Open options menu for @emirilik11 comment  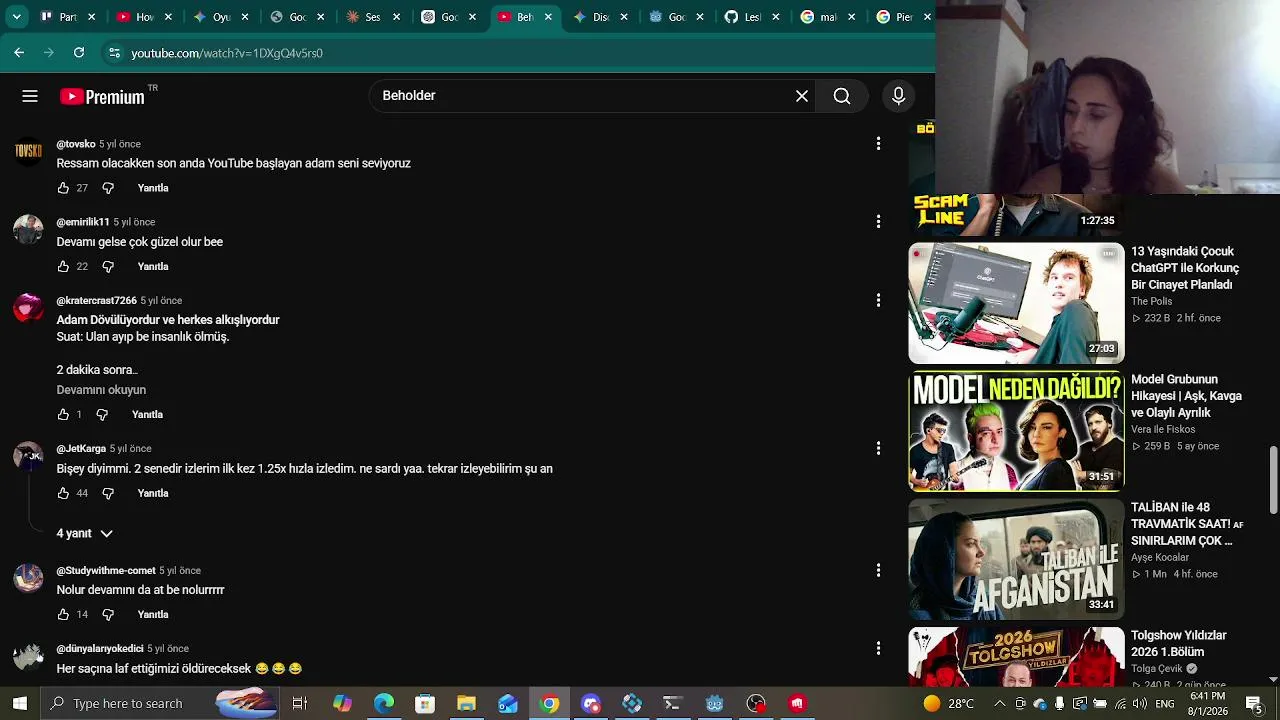(x=878, y=222)
